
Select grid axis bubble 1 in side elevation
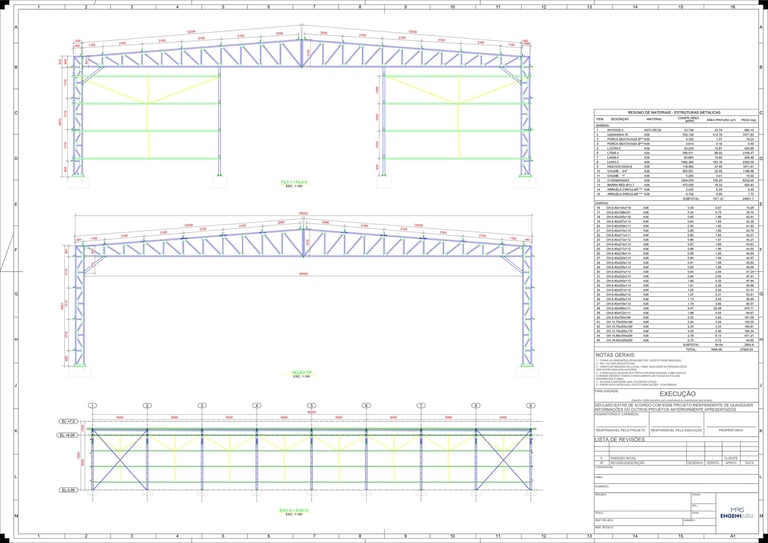(93, 405)
